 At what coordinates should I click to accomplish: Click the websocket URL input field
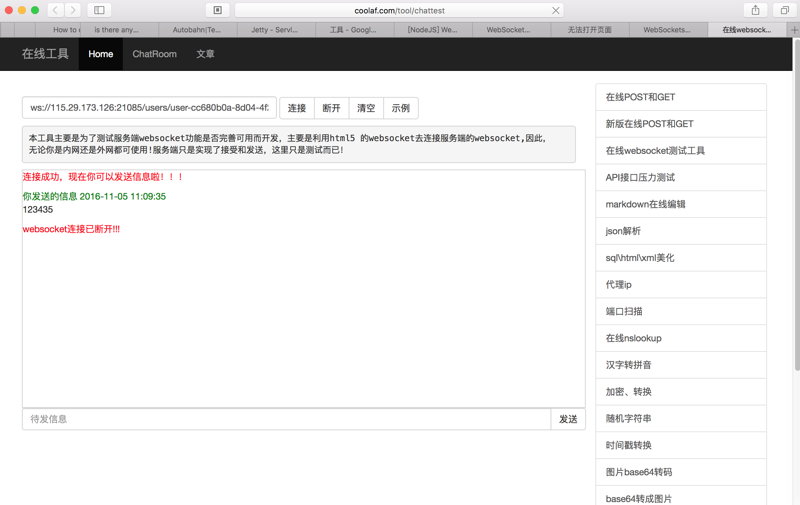(x=149, y=108)
